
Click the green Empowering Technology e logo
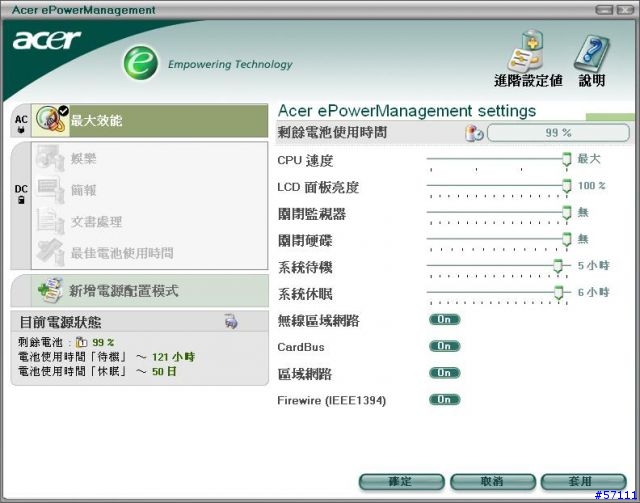coord(141,63)
